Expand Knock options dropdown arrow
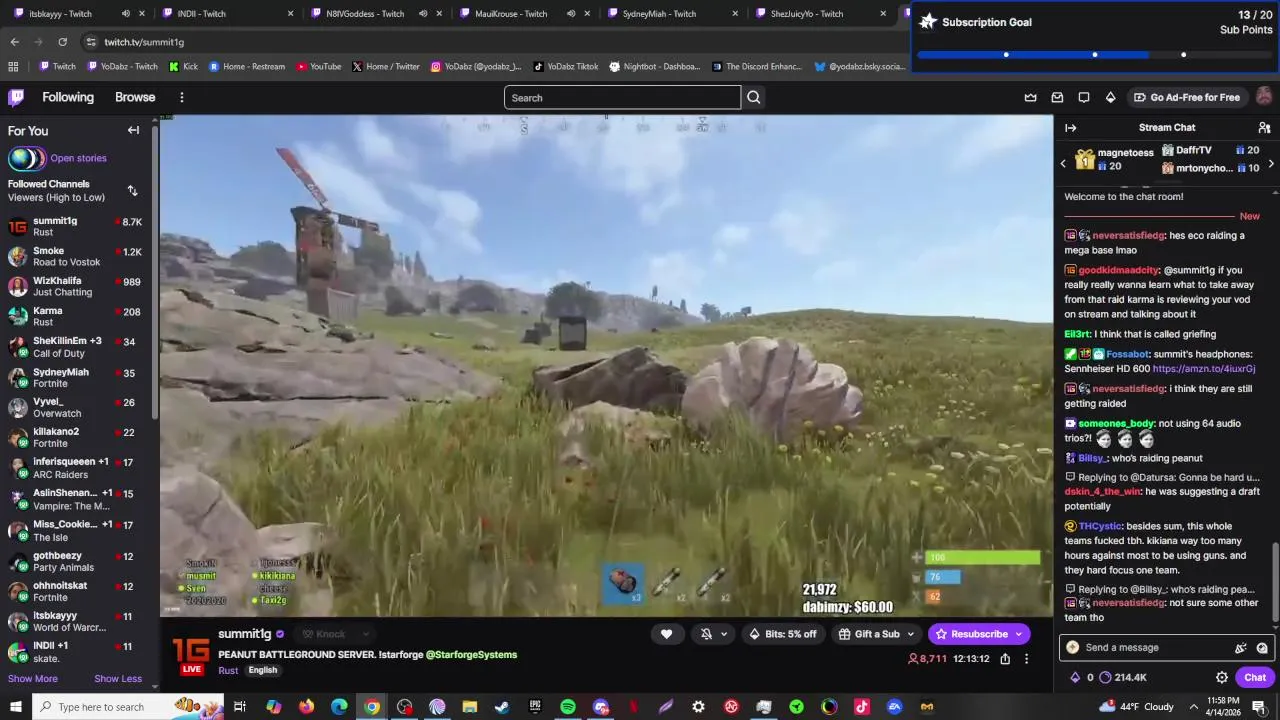This screenshot has width=1280, height=720. (x=366, y=634)
